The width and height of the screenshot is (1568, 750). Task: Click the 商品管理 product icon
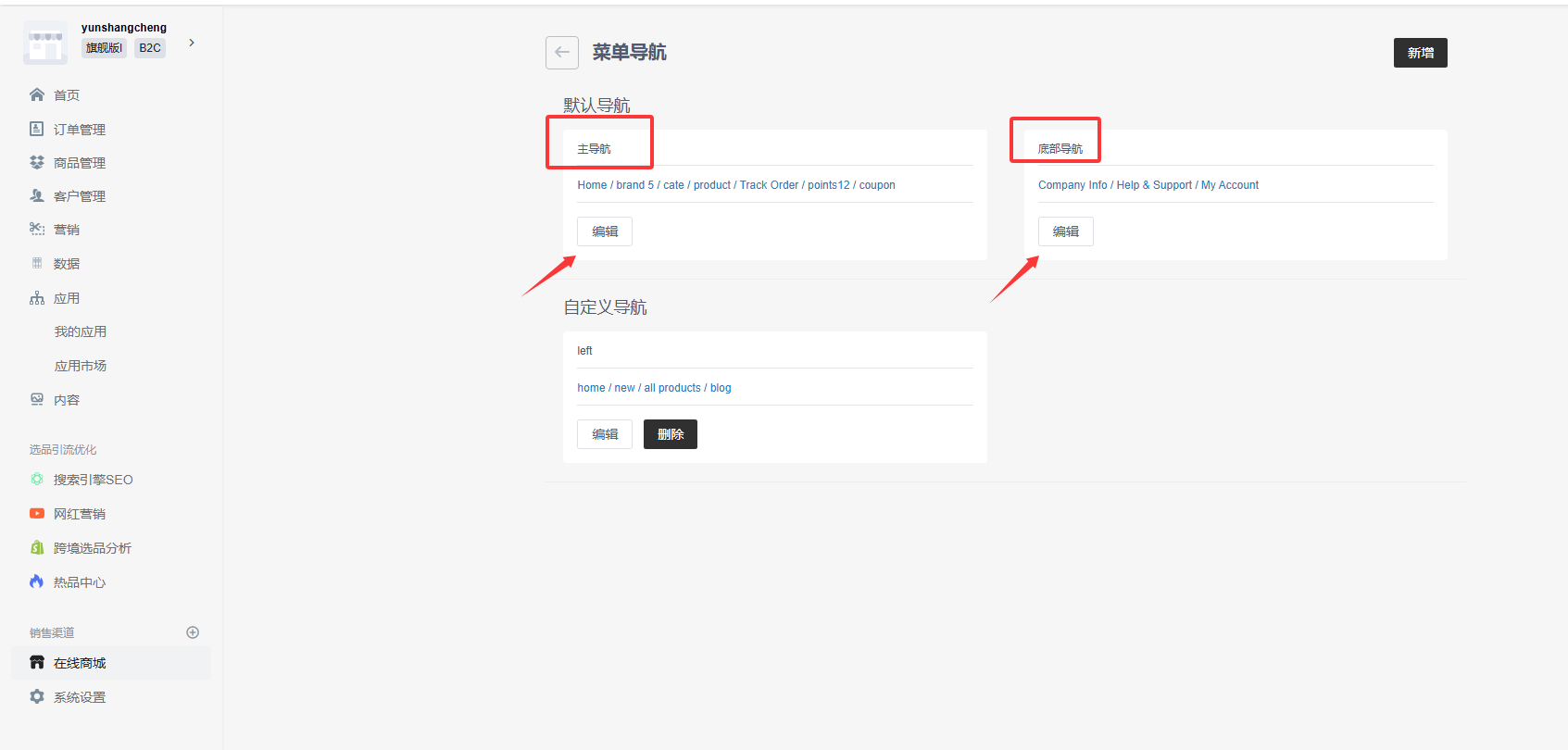pos(37,162)
